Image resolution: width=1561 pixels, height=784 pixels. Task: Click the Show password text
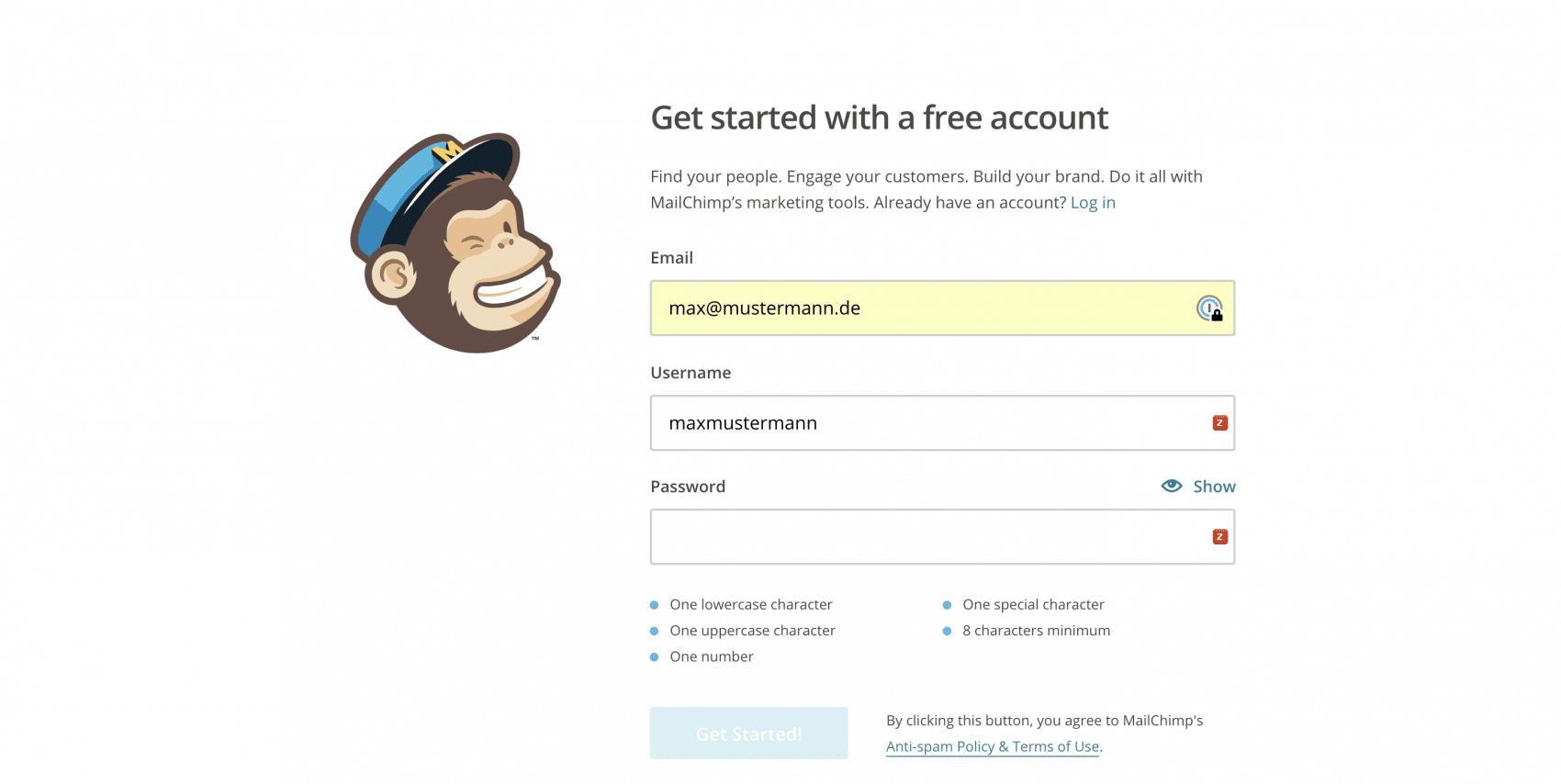point(1214,487)
